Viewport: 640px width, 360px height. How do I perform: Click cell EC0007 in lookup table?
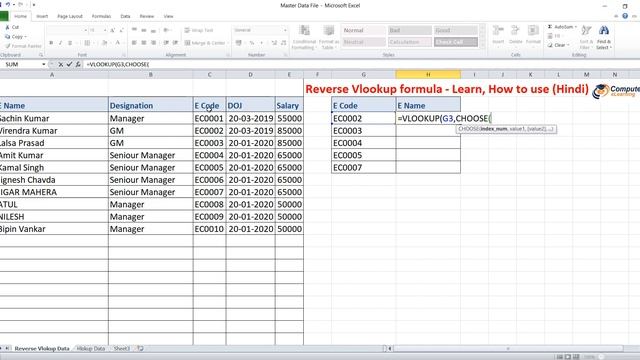(364, 167)
